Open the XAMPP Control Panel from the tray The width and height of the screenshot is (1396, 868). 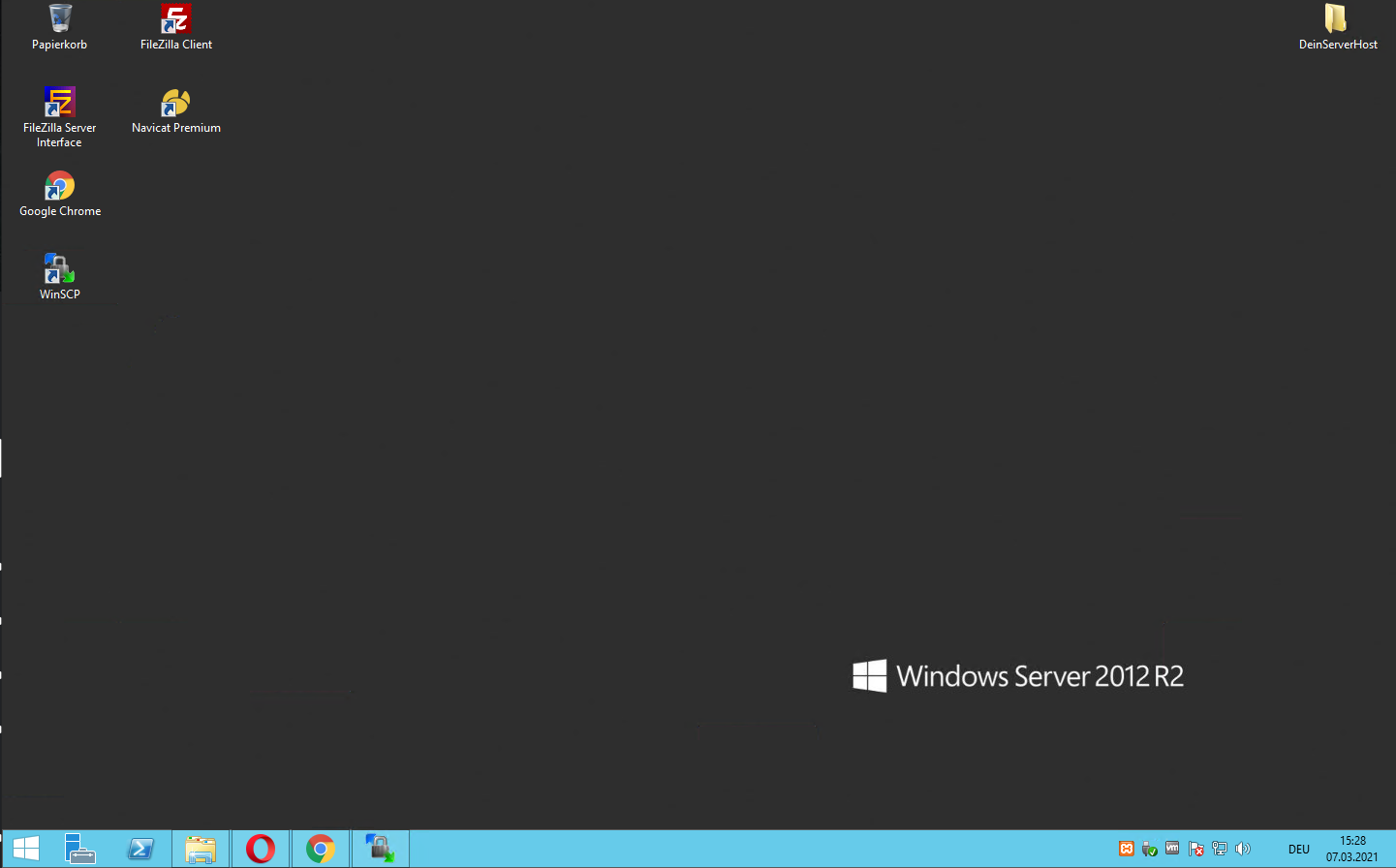1127,848
